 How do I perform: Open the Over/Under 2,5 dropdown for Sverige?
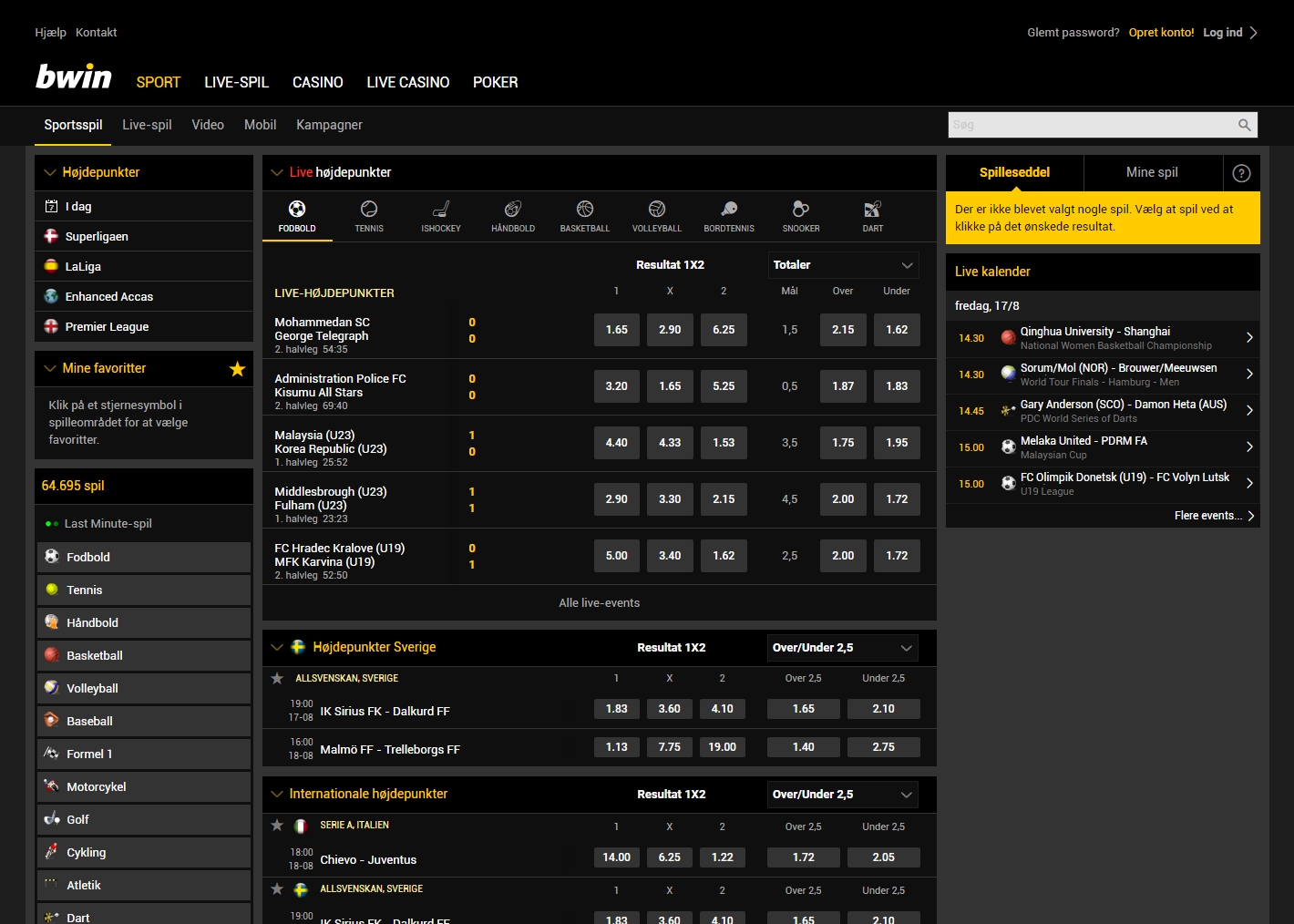[841, 647]
